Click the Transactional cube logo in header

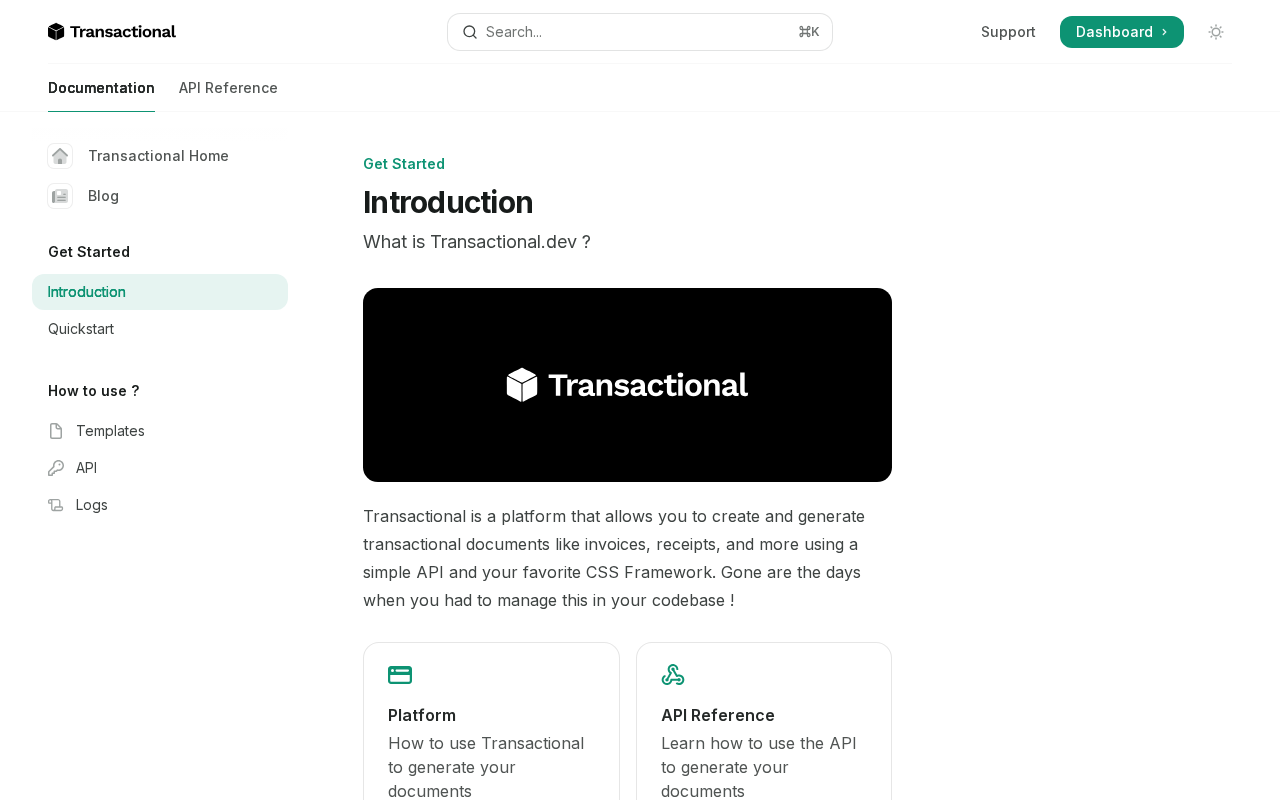click(56, 32)
